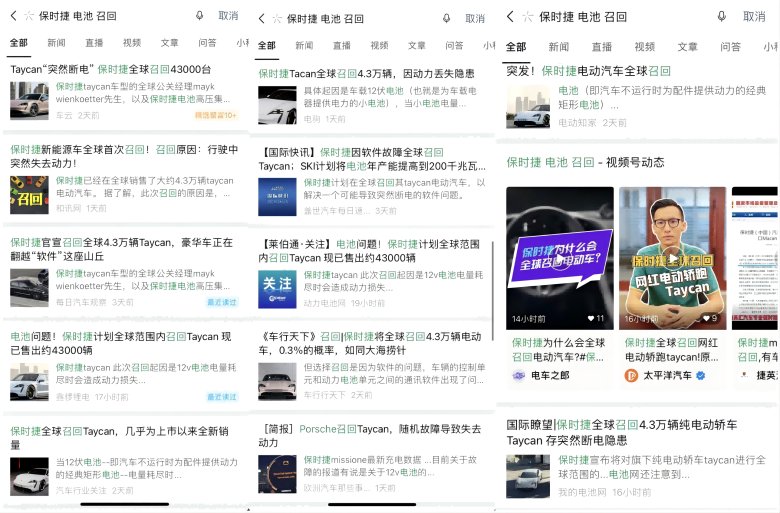The height and width of the screenshot is (513, 780).
Task: Click the 太平洋汽车 account avatar icon
Action: 631,376
